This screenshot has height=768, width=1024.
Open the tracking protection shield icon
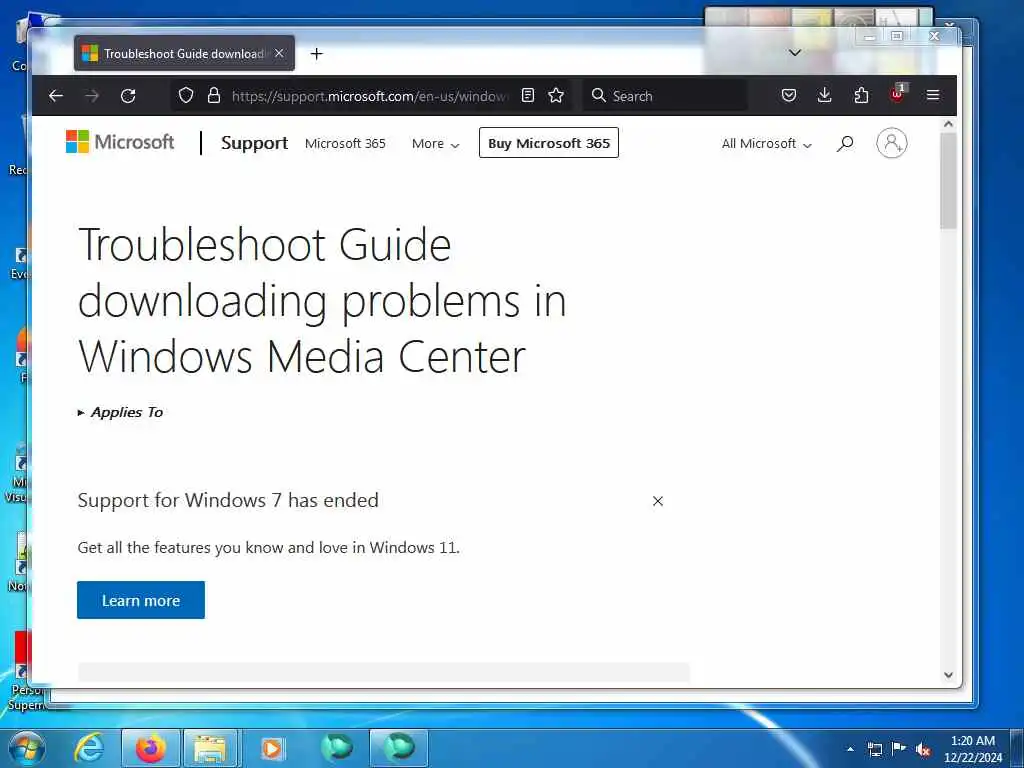click(x=186, y=96)
